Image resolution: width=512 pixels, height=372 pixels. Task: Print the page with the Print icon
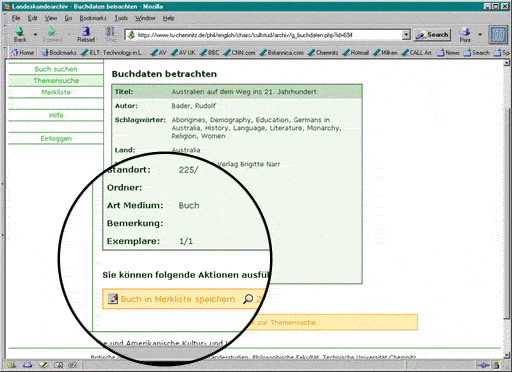(x=465, y=34)
